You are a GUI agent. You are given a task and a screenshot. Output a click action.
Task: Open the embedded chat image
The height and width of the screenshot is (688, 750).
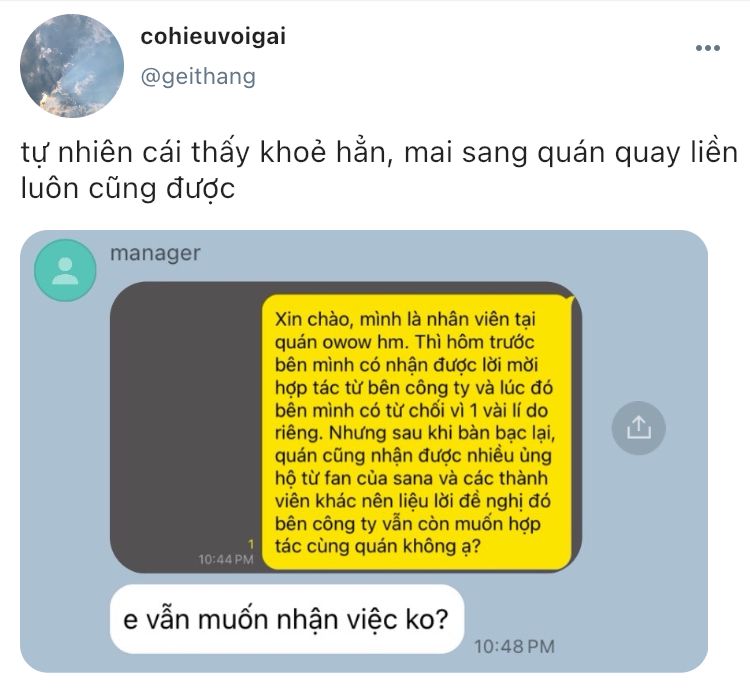coord(364,451)
